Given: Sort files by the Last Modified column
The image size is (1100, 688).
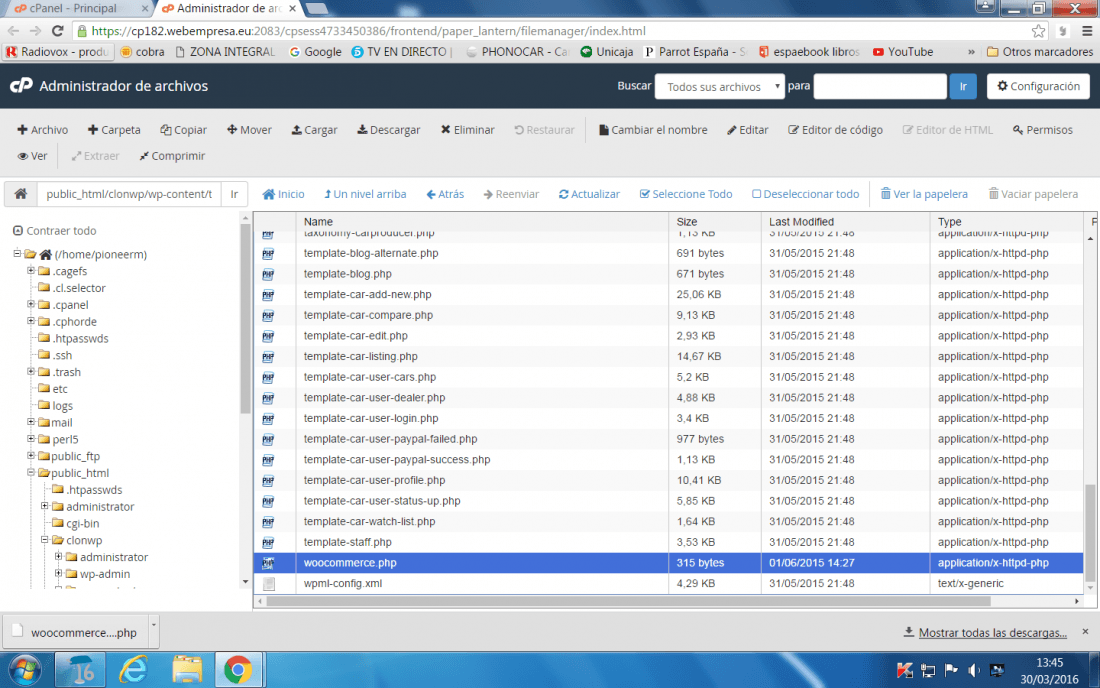Looking at the screenshot, I should click(x=801, y=222).
